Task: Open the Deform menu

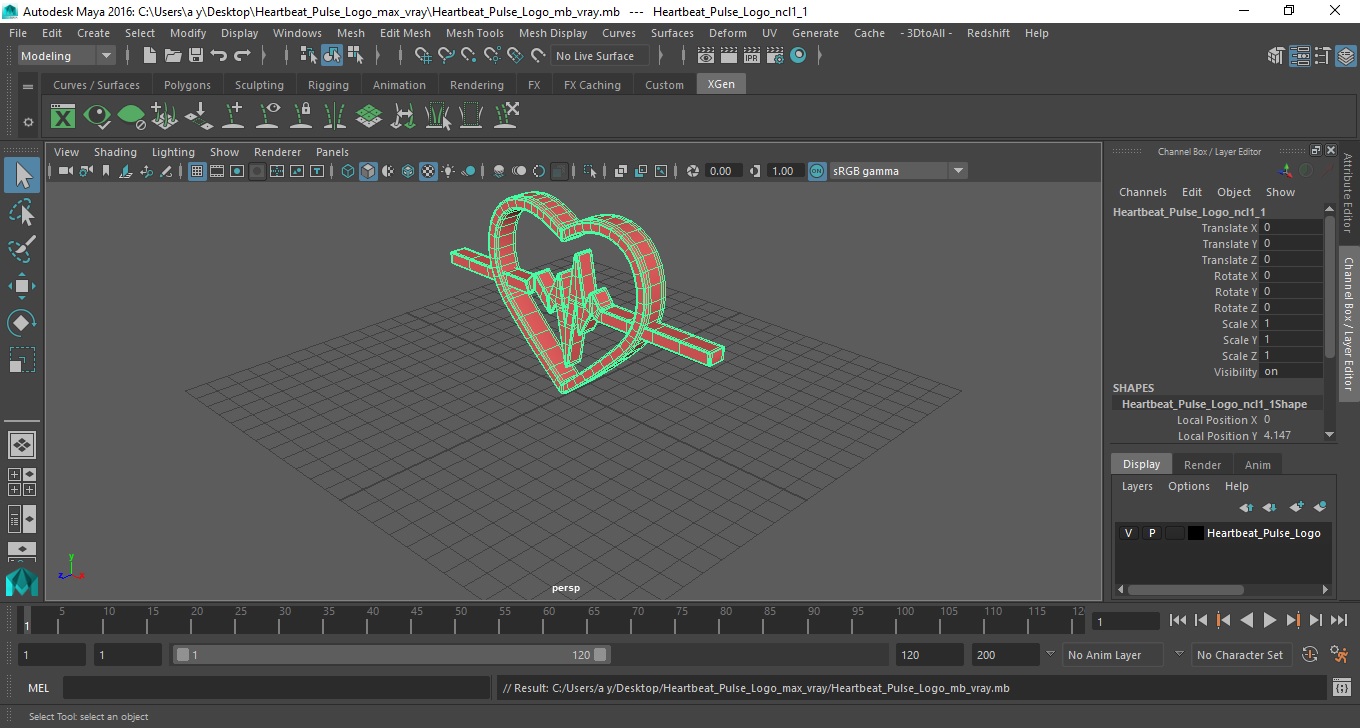Action: [x=728, y=33]
